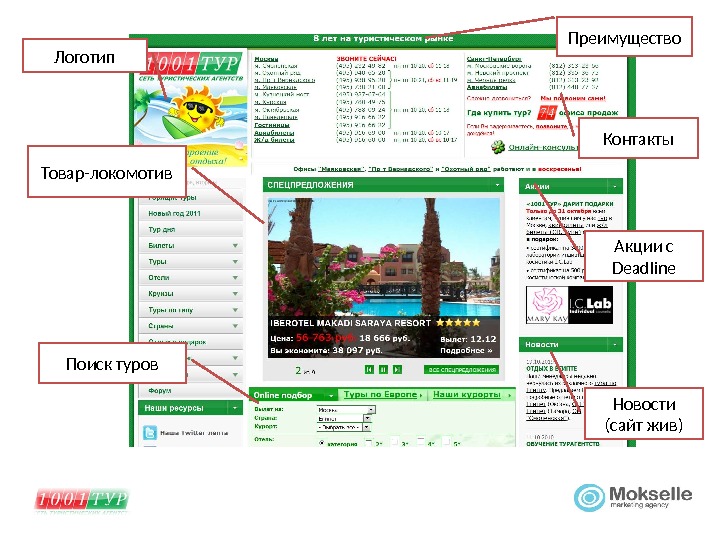Open the Новый год 2011 menu item

191,214
